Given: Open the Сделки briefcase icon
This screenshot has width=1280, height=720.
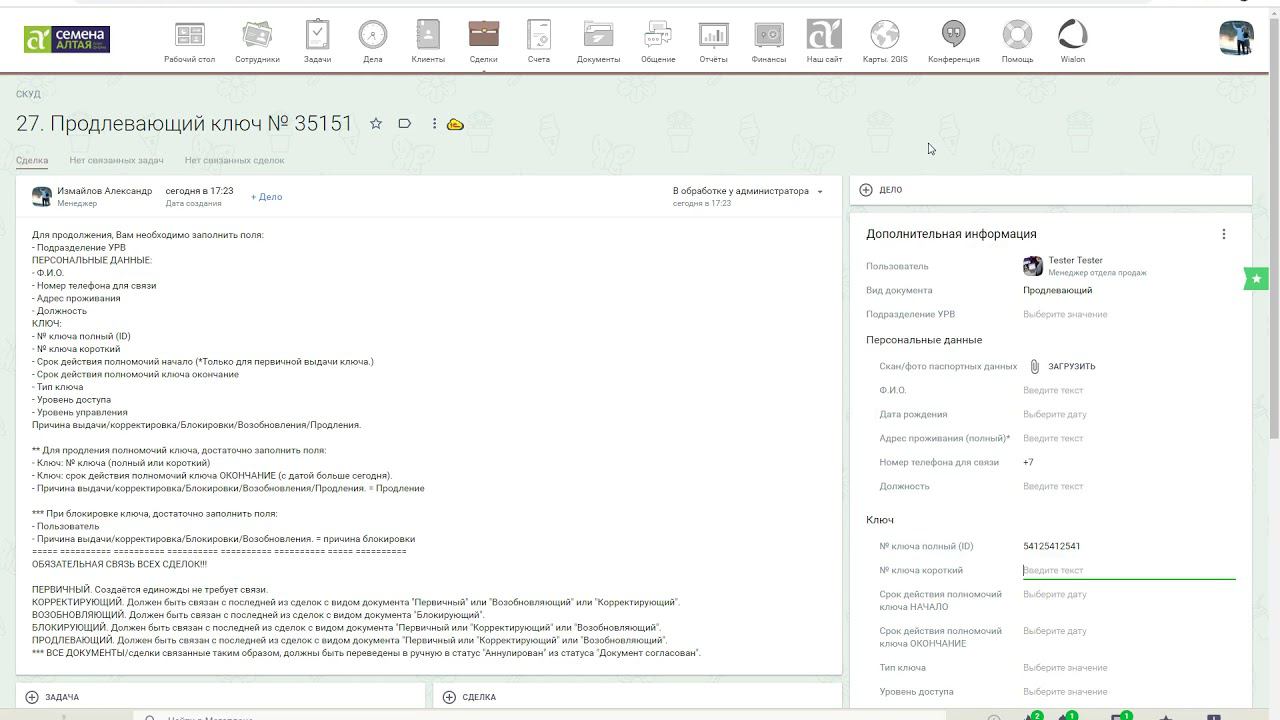Looking at the screenshot, I should tap(484, 34).
